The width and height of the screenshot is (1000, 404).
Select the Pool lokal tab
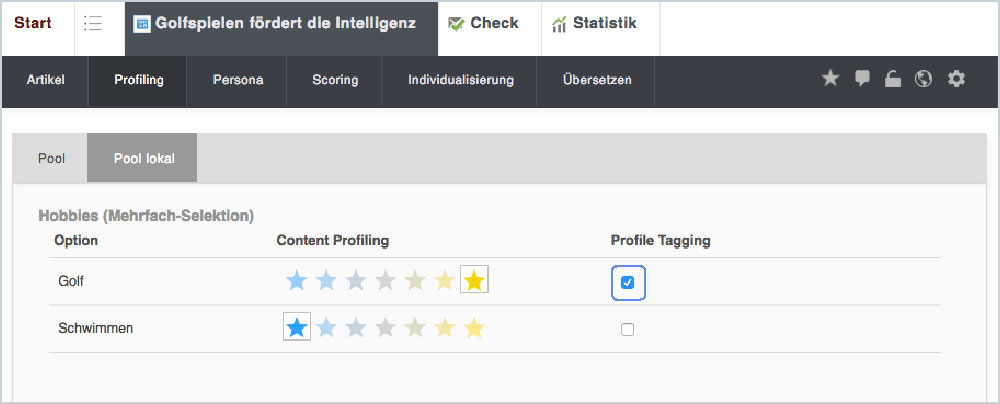[144, 158]
